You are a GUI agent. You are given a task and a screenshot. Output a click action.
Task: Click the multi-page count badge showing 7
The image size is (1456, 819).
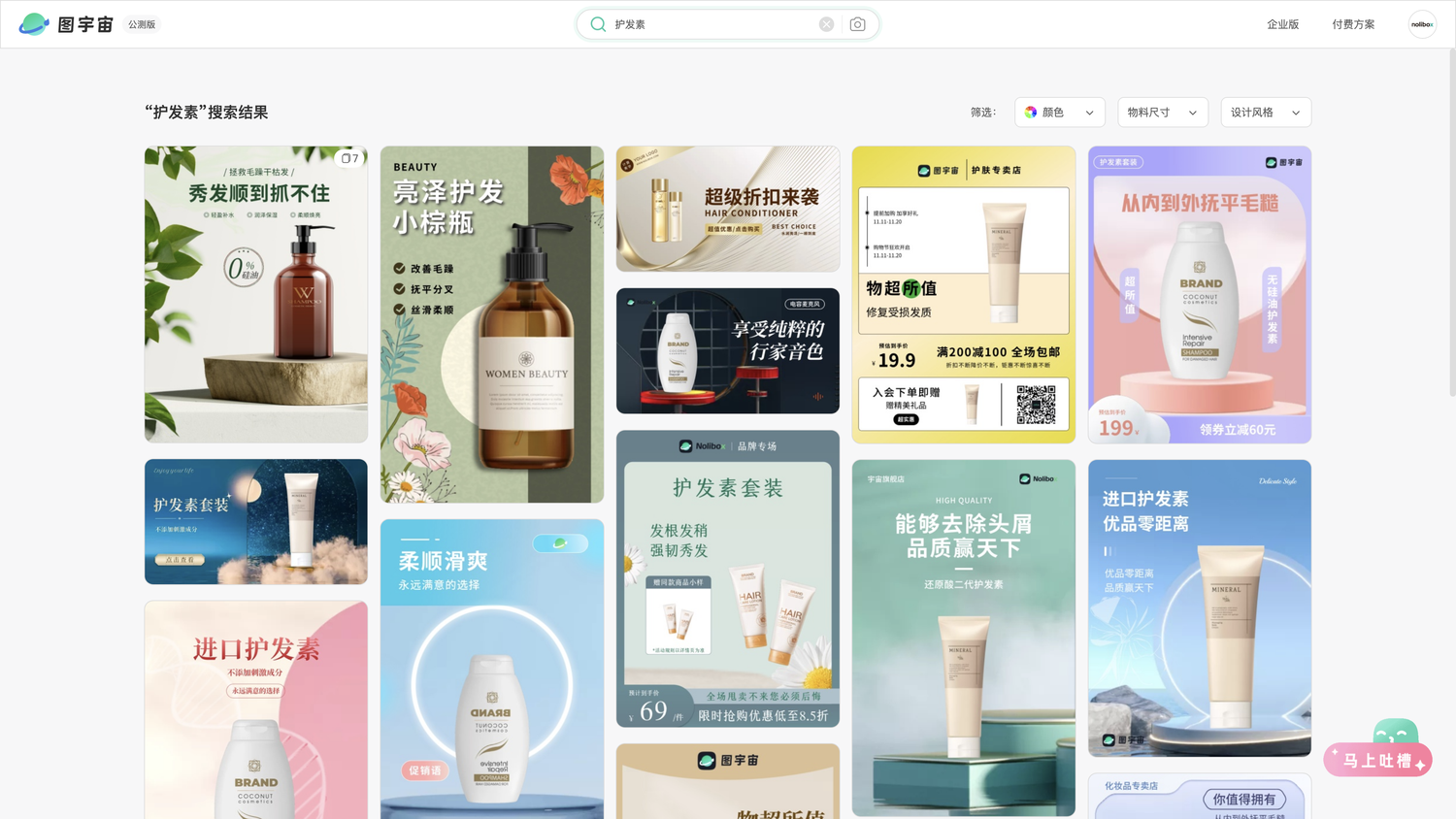349,158
